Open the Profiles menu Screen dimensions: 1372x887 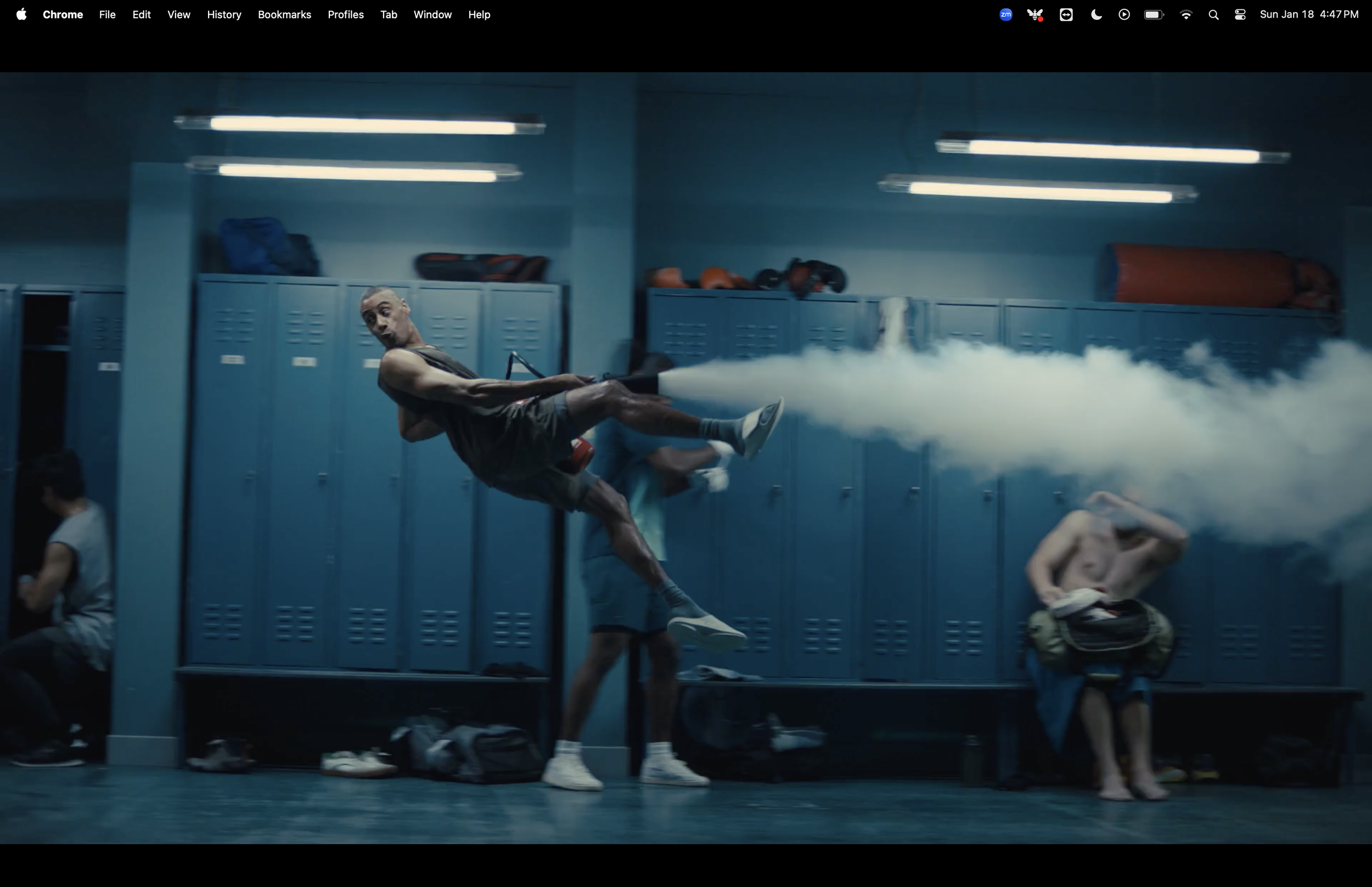pyautogui.click(x=345, y=14)
